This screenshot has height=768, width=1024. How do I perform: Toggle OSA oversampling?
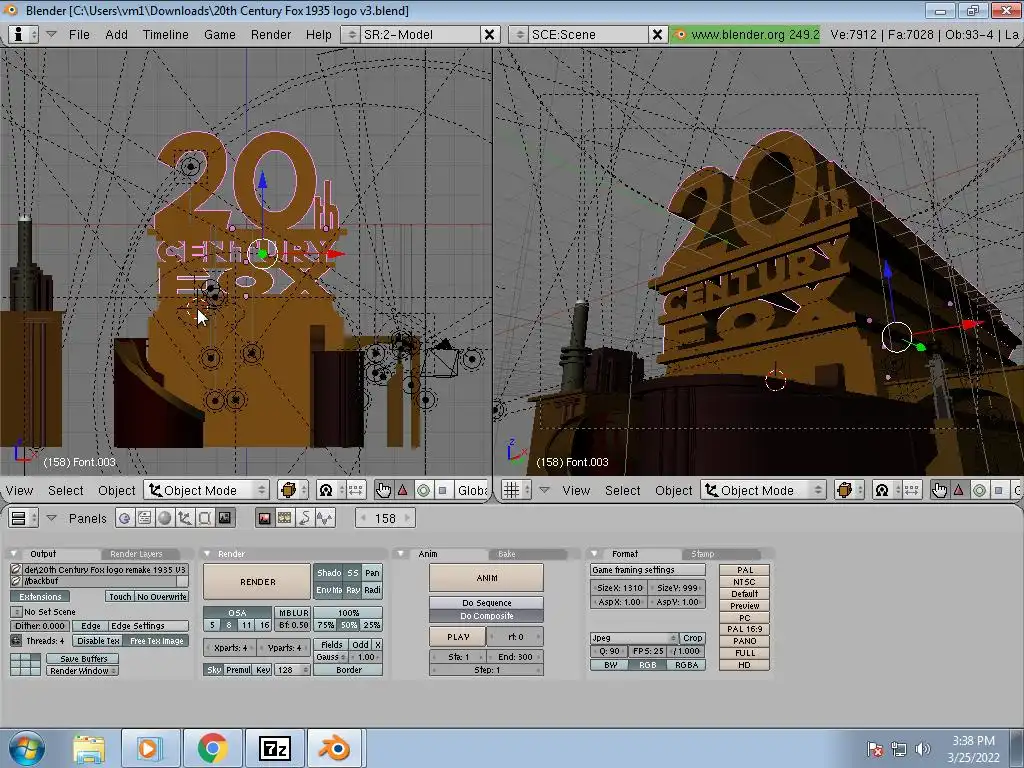237,613
